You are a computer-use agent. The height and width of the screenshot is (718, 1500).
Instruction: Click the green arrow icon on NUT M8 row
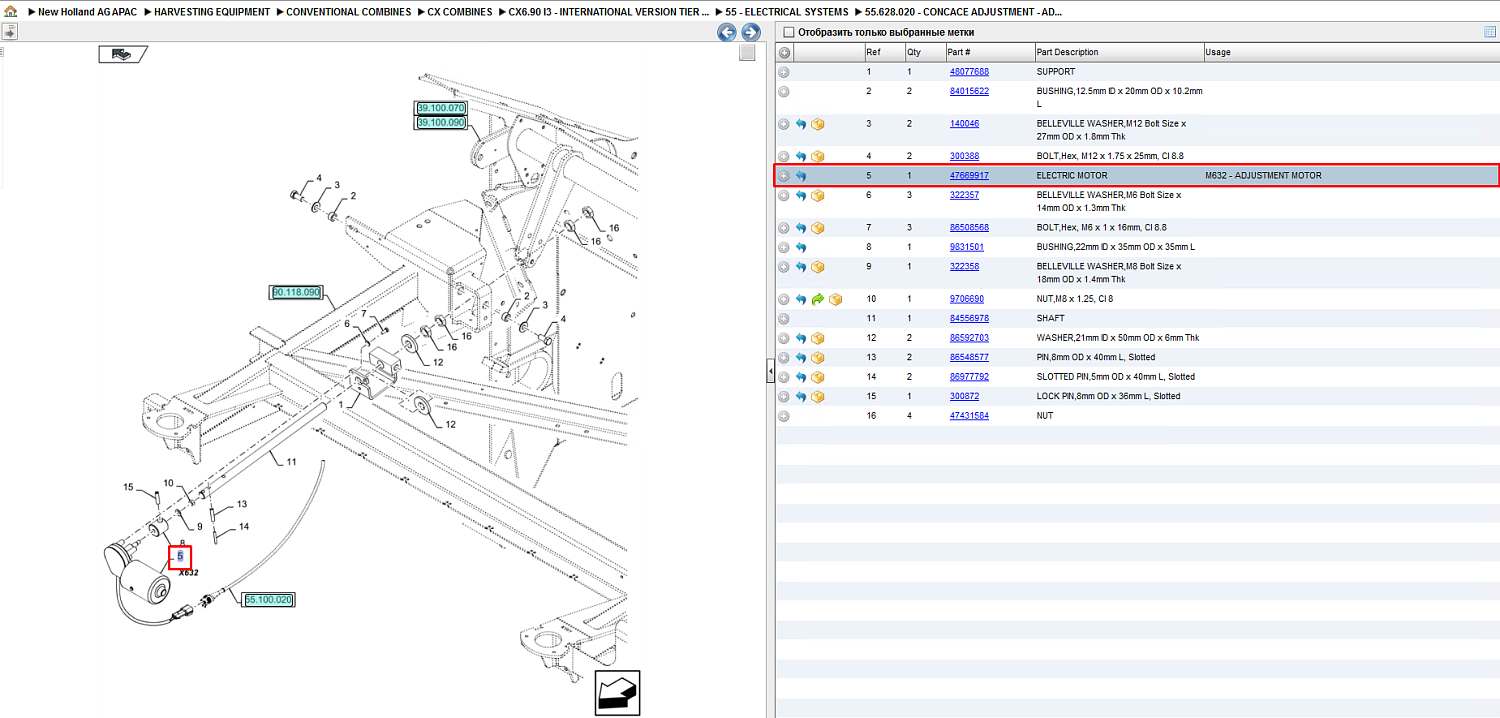[x=817, y=299]
